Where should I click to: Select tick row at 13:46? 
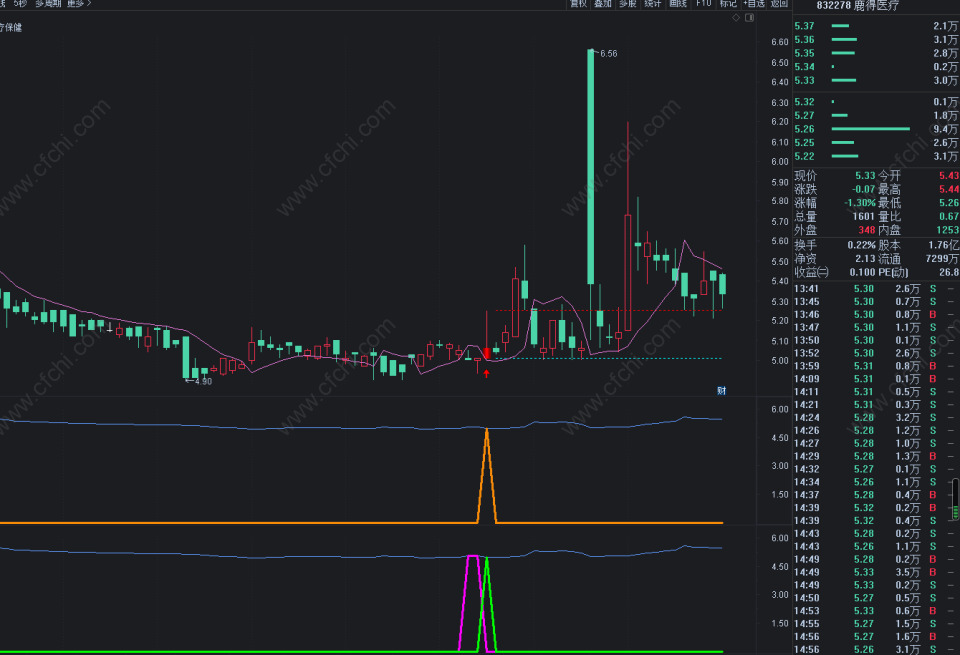point(874,315)
